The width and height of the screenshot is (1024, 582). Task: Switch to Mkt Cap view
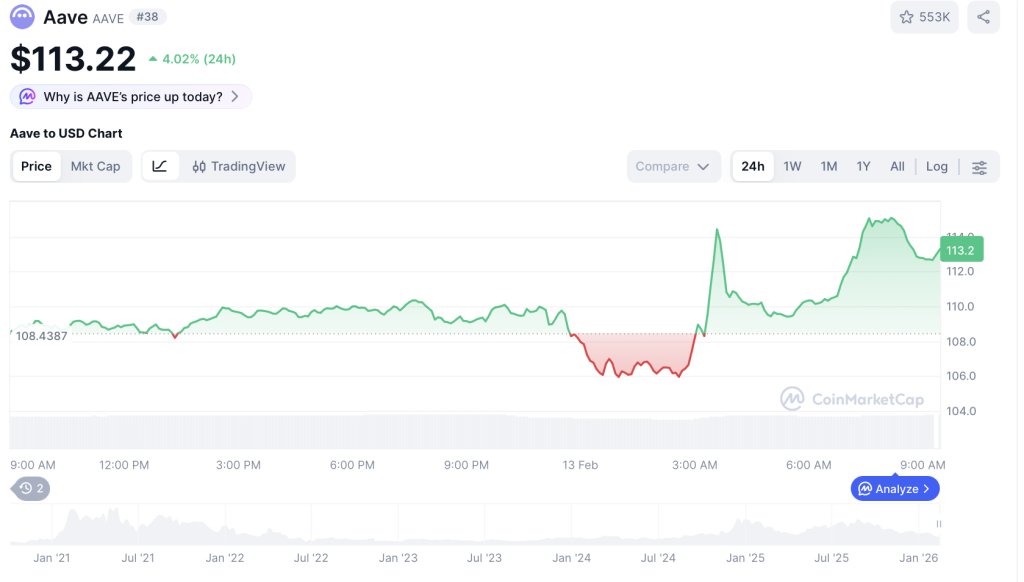pos(95,166)
